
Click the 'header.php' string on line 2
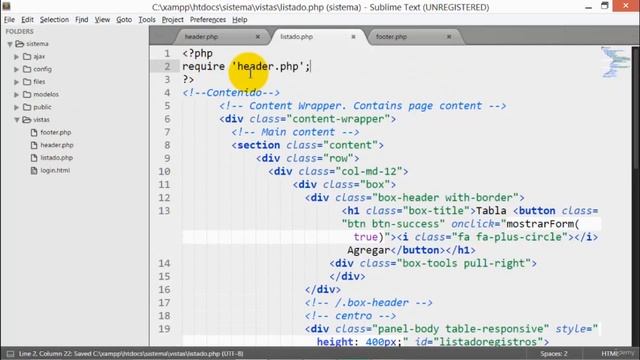coord(268,66)
